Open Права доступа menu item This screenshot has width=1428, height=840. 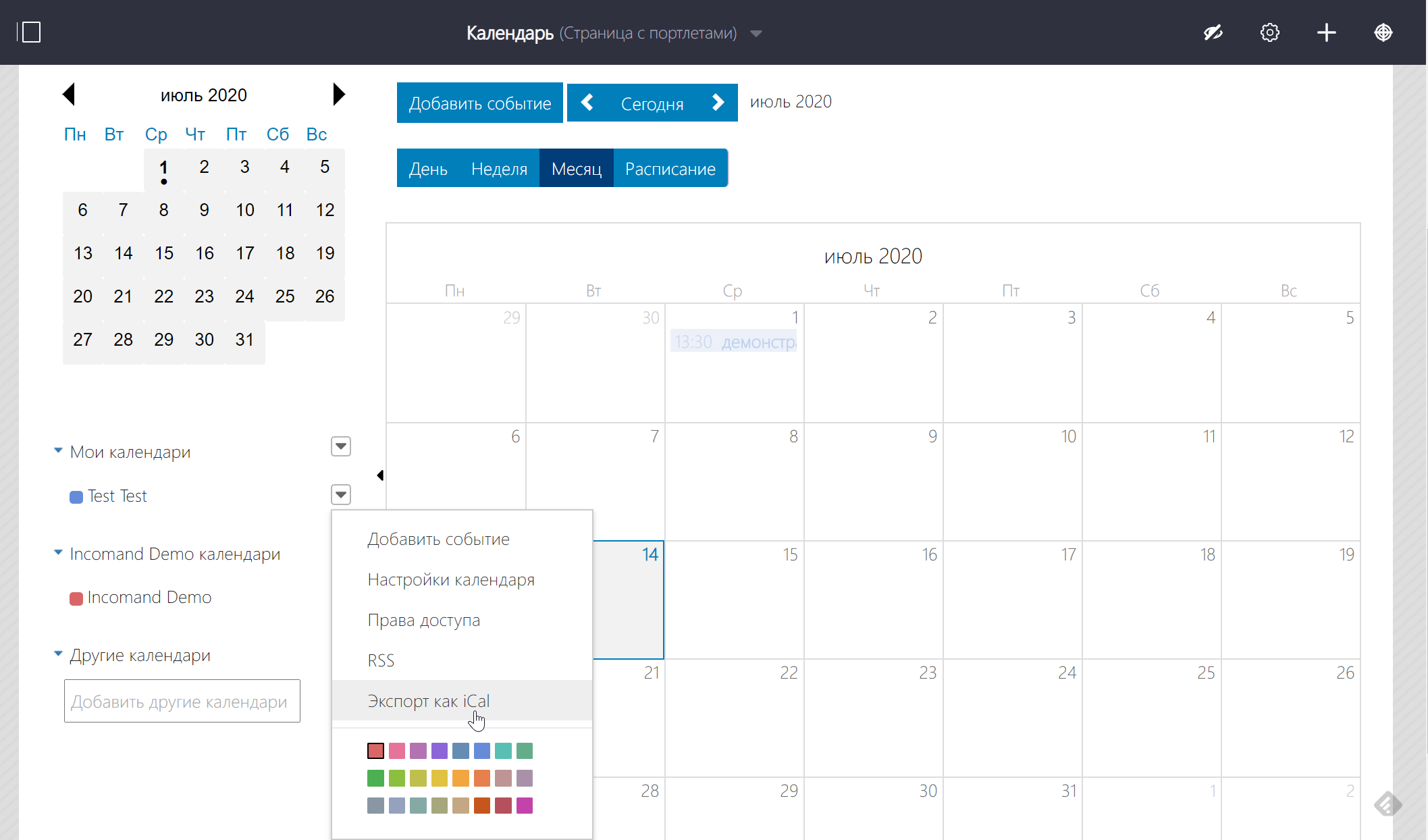click(x=462, y=620)
